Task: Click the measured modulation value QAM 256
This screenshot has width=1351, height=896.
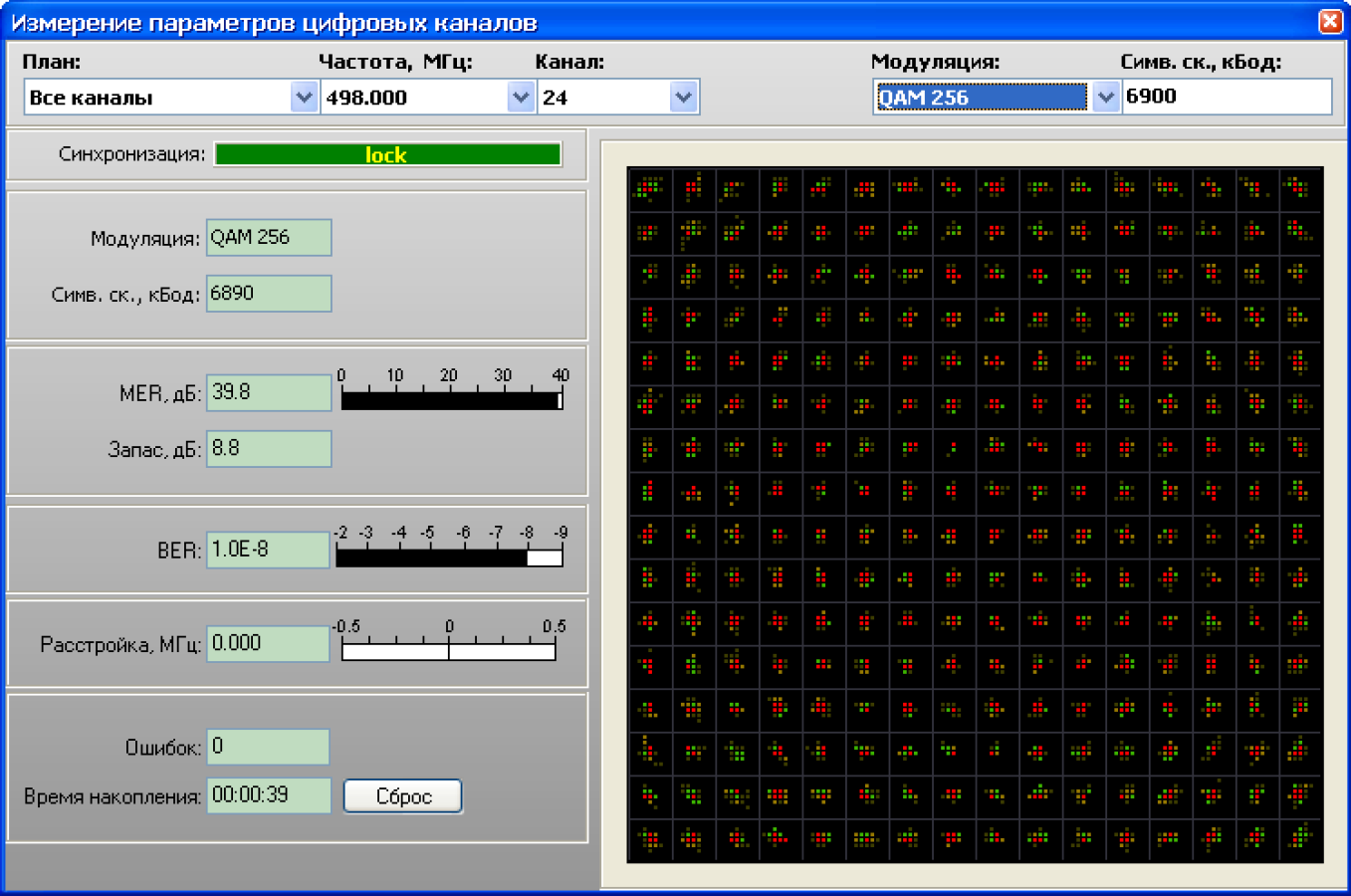Action: click(269, 237)
